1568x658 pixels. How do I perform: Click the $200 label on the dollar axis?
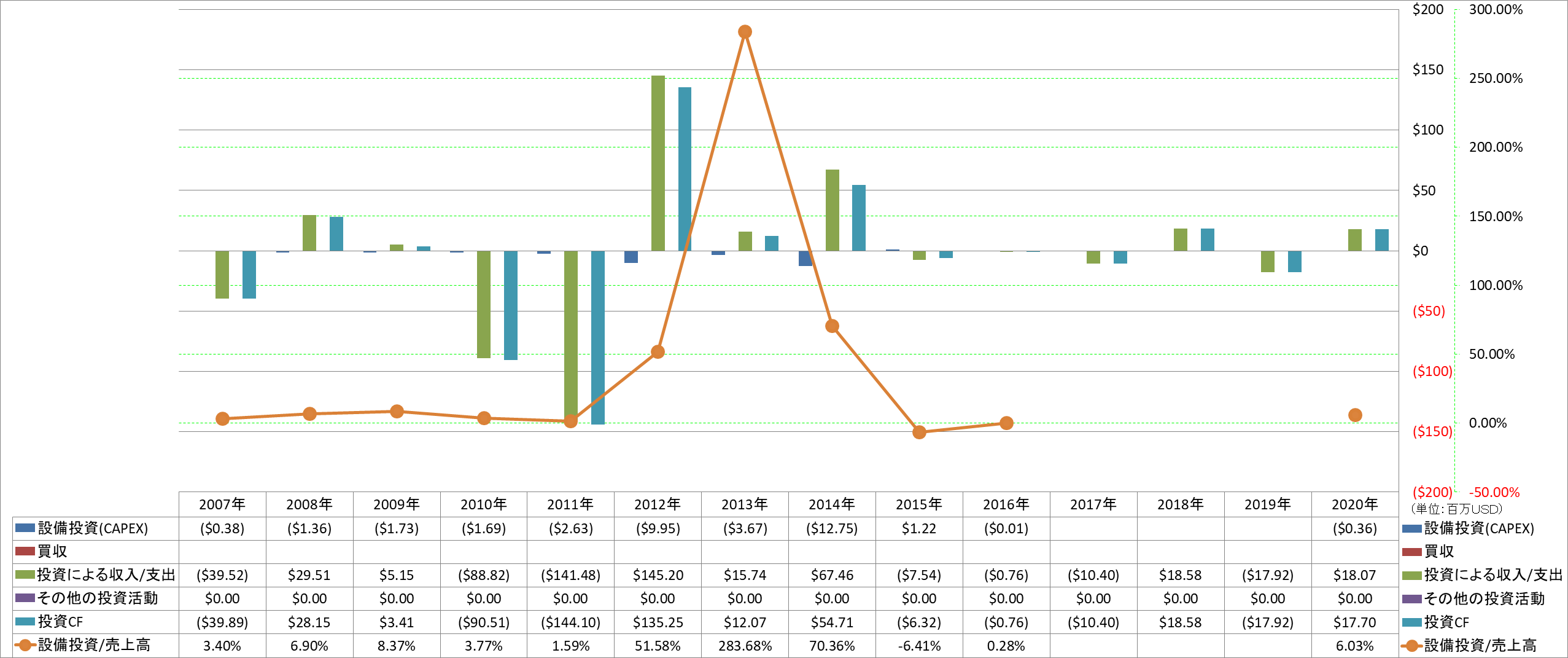pyautogui.click(x=1428, y=9)
